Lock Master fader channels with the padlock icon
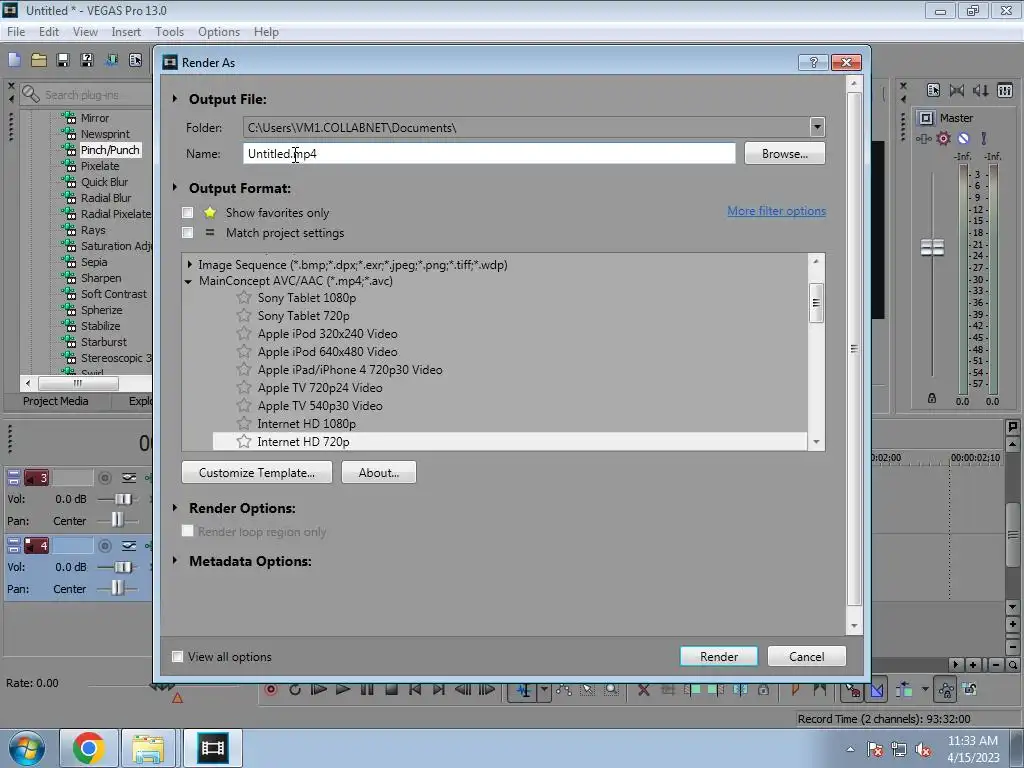Screen dimensions: 1024x768 point(932,398)
